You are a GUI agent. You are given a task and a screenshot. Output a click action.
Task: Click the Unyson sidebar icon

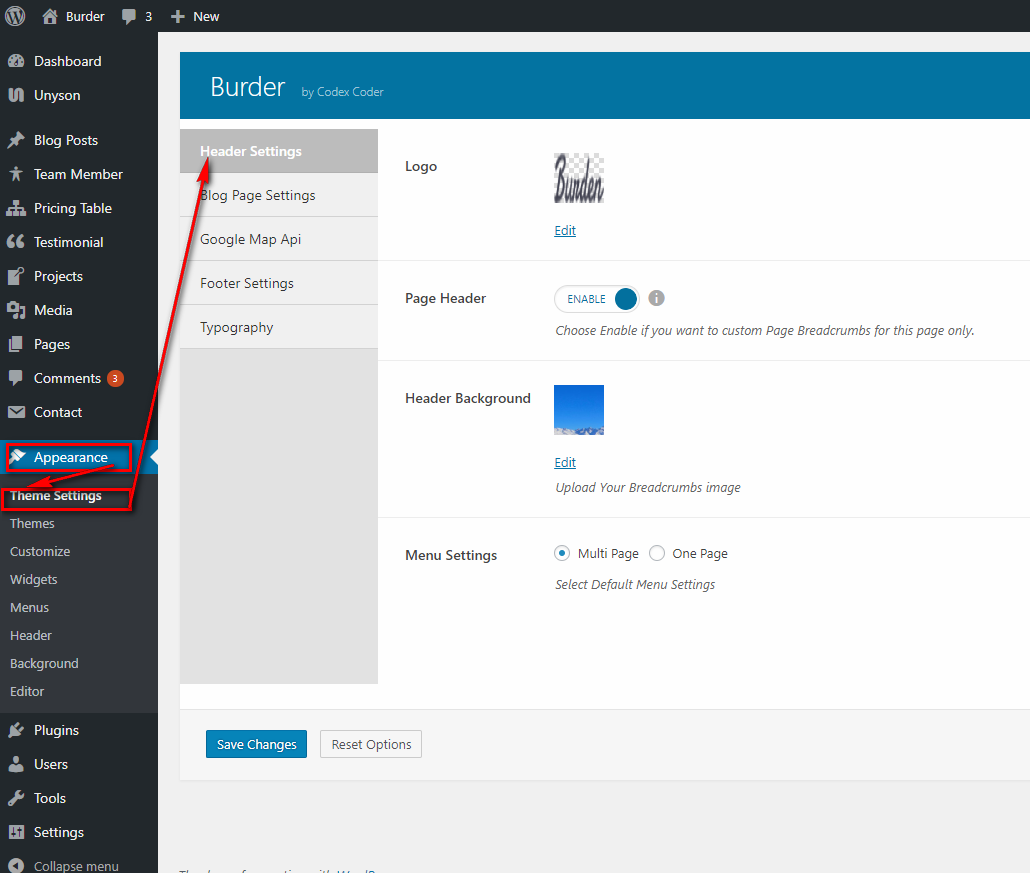pos(16,95)
